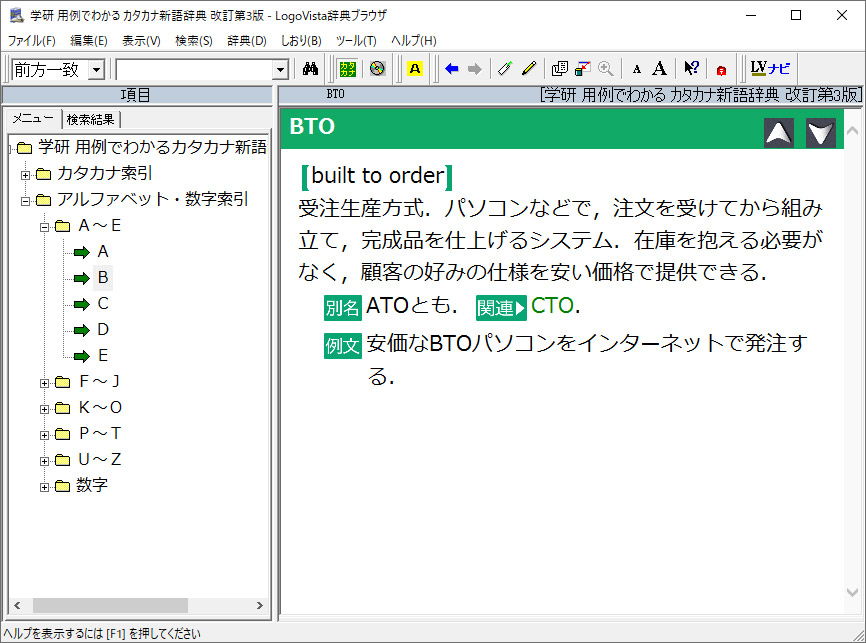Screen dimensions: 866x643
Task: Select index entry C in tree
Action: 103,304
